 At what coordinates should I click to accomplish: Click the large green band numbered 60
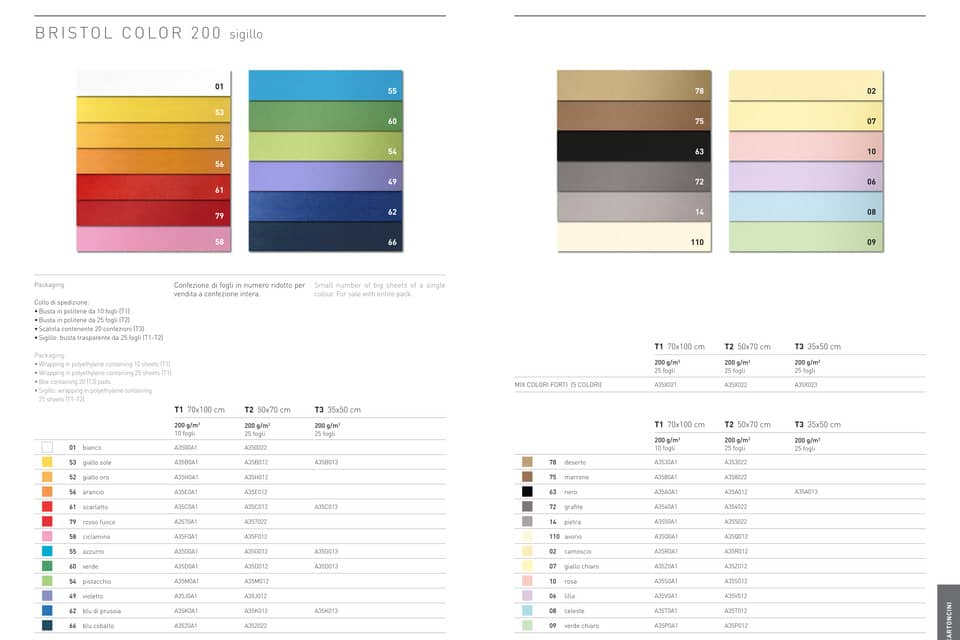[x=326, y=116]
